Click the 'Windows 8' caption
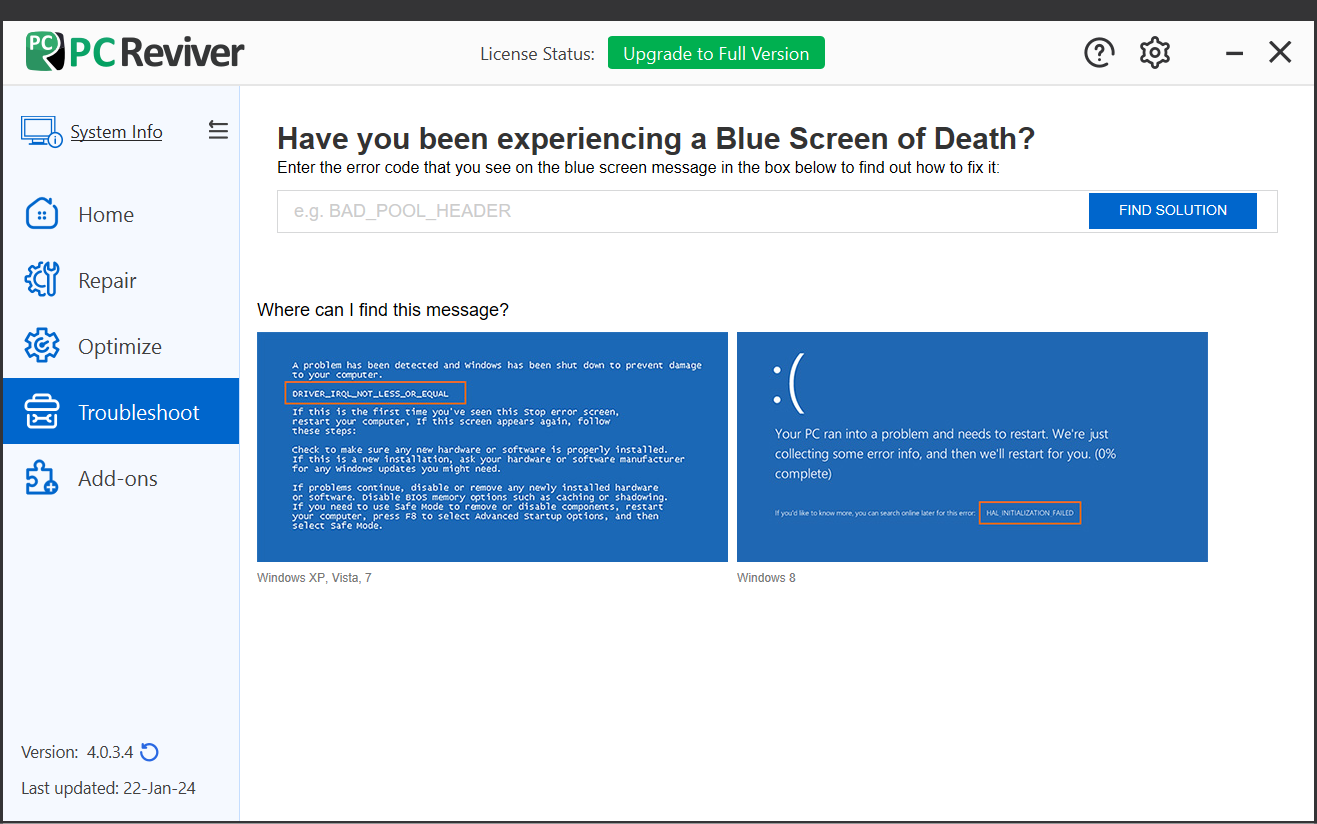1317x824 pixels. (x=766, y=578)
